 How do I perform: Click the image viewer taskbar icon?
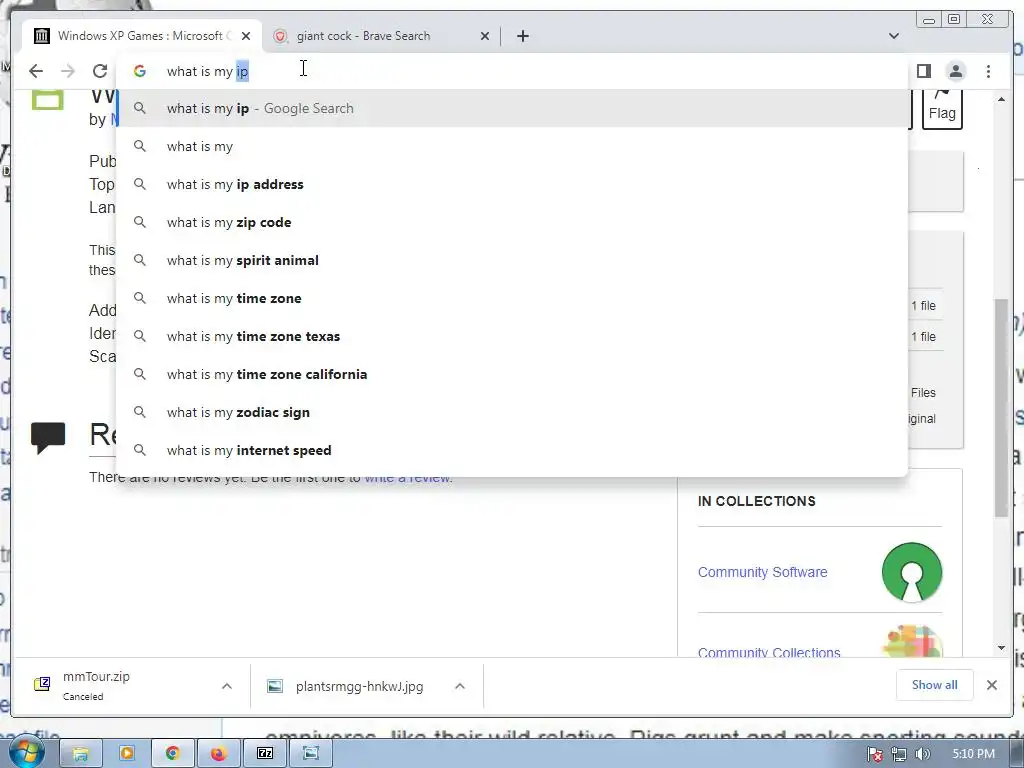311,754
